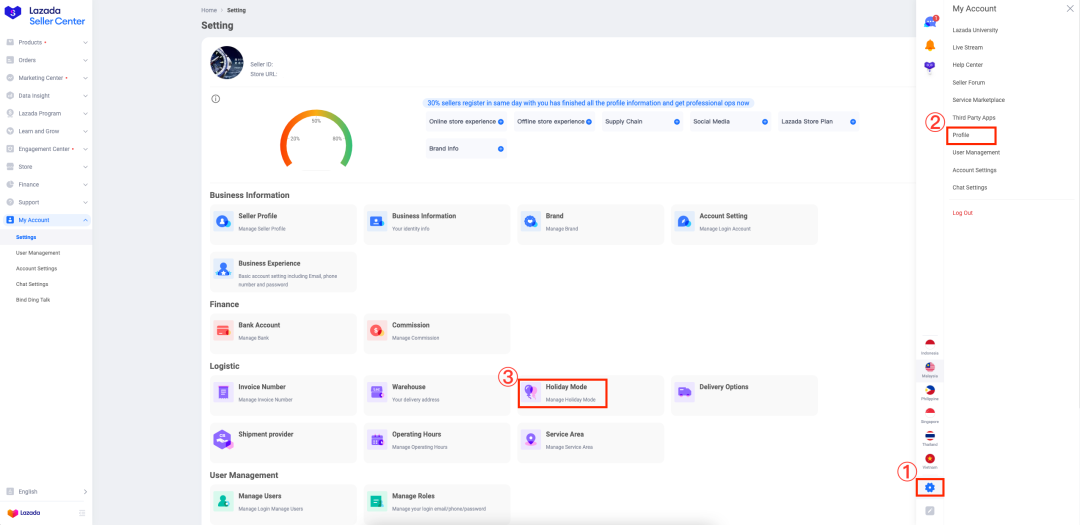
Task: Click the store profile avatar thumbnail
Action: (227, 62)
